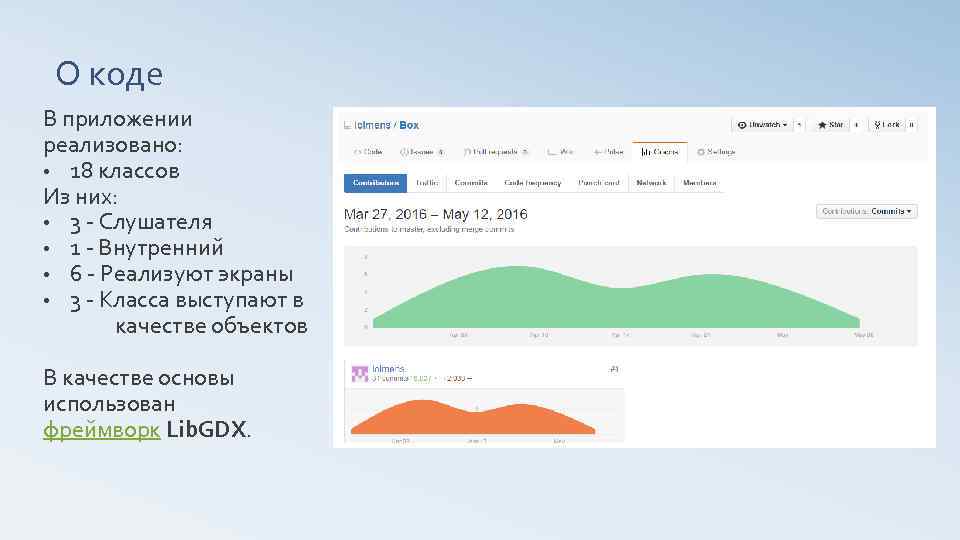Open the repository Settings tab
This screenshot has width=960, height=540.
tap(716, 152)
